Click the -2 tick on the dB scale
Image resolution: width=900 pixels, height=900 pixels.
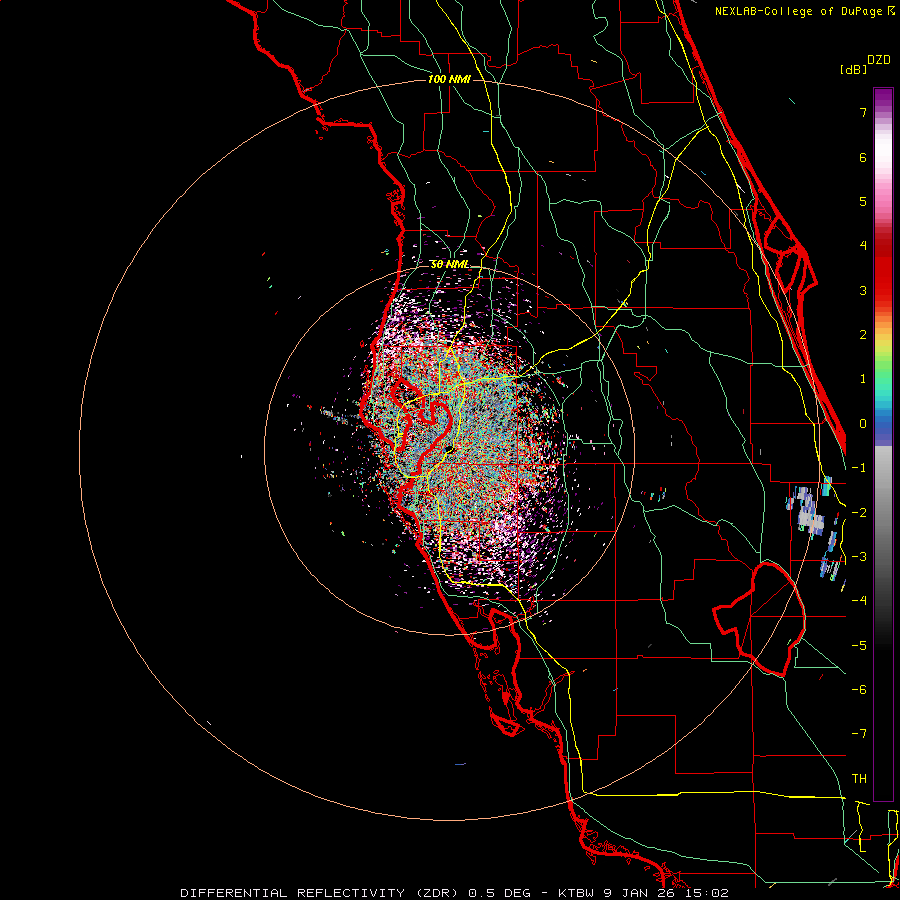tap(859, 513)
